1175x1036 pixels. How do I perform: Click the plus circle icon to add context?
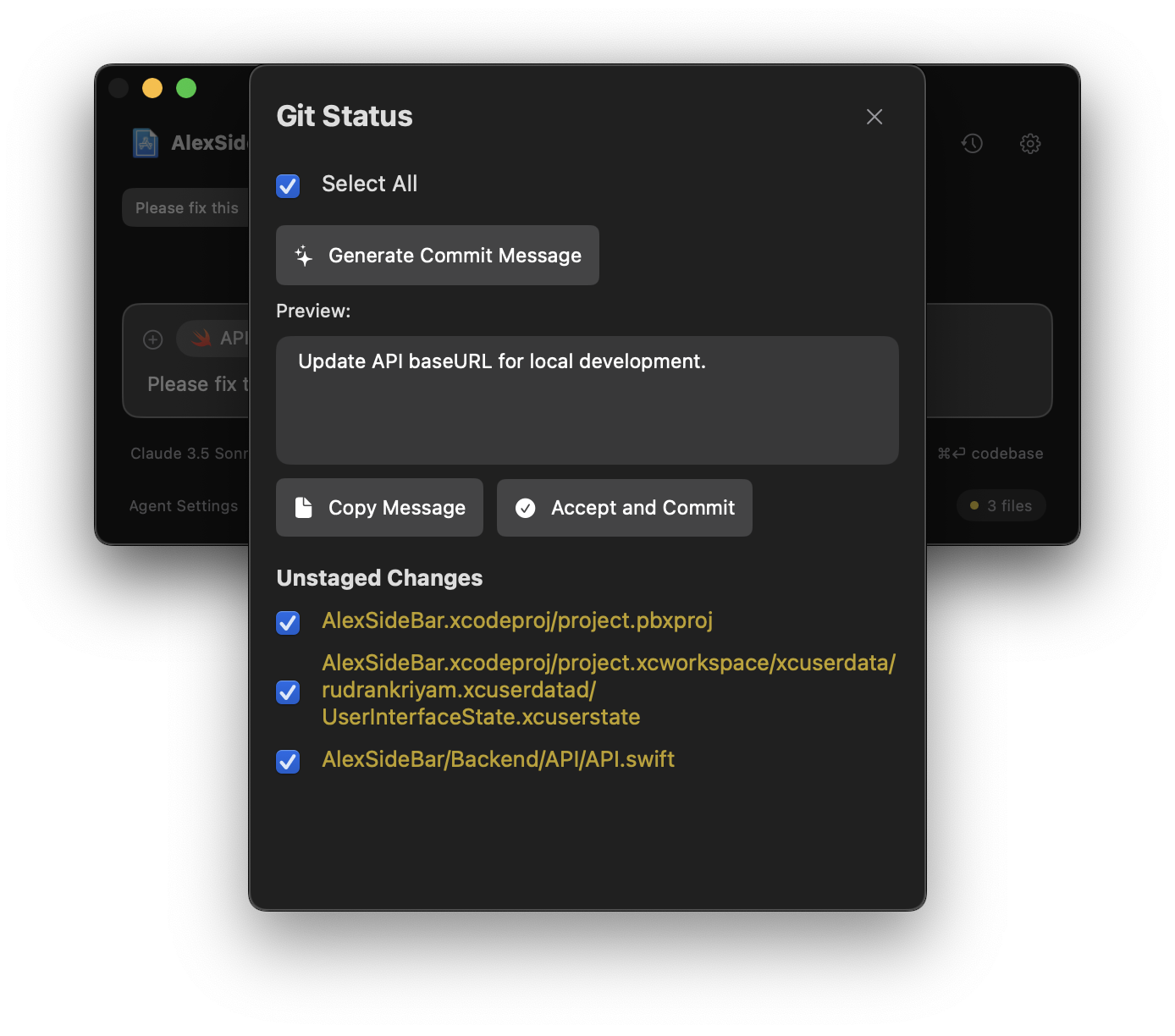tap(152, 339)
